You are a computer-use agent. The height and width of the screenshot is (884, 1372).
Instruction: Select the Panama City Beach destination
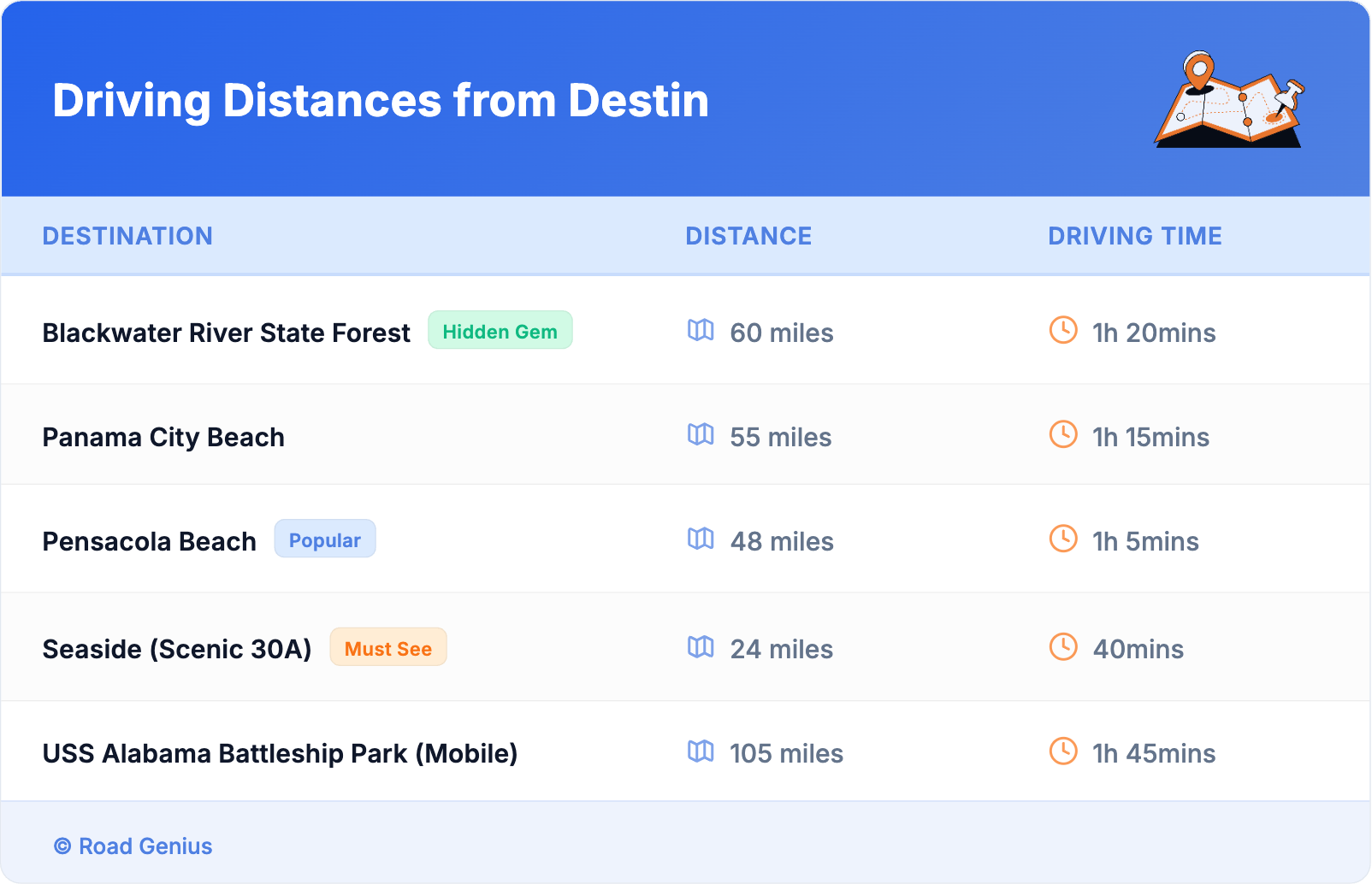click(163, 437)
